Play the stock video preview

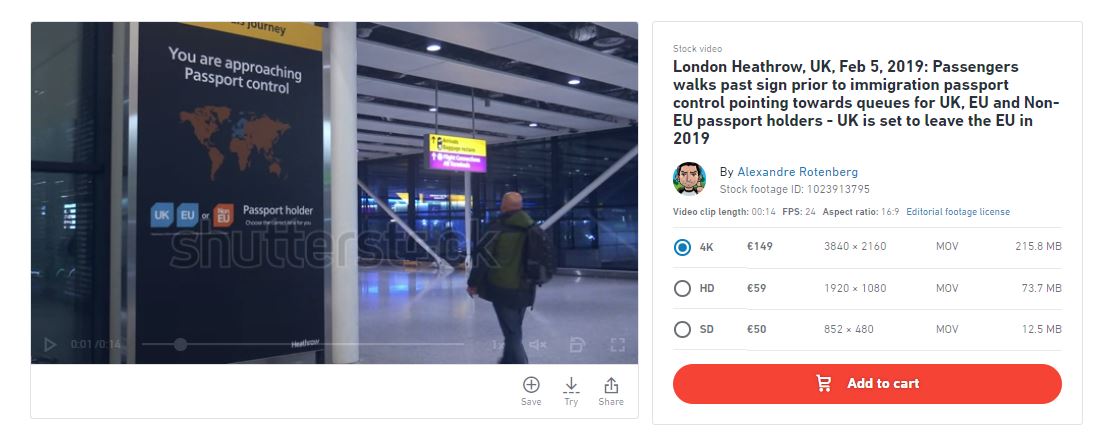click(49, 345)
